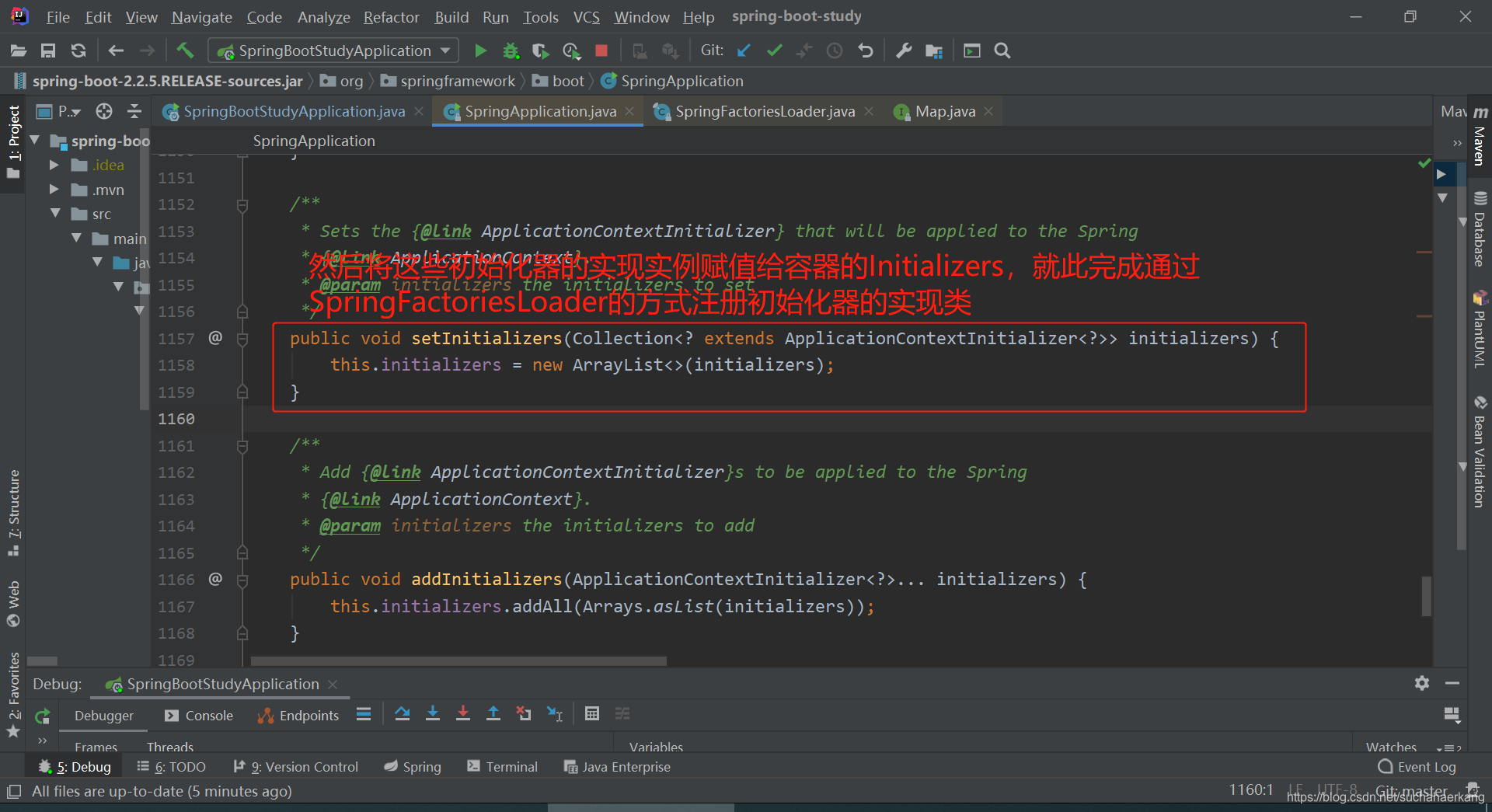
Task: Toggle the Database side panel
Action: [1480, 228]
